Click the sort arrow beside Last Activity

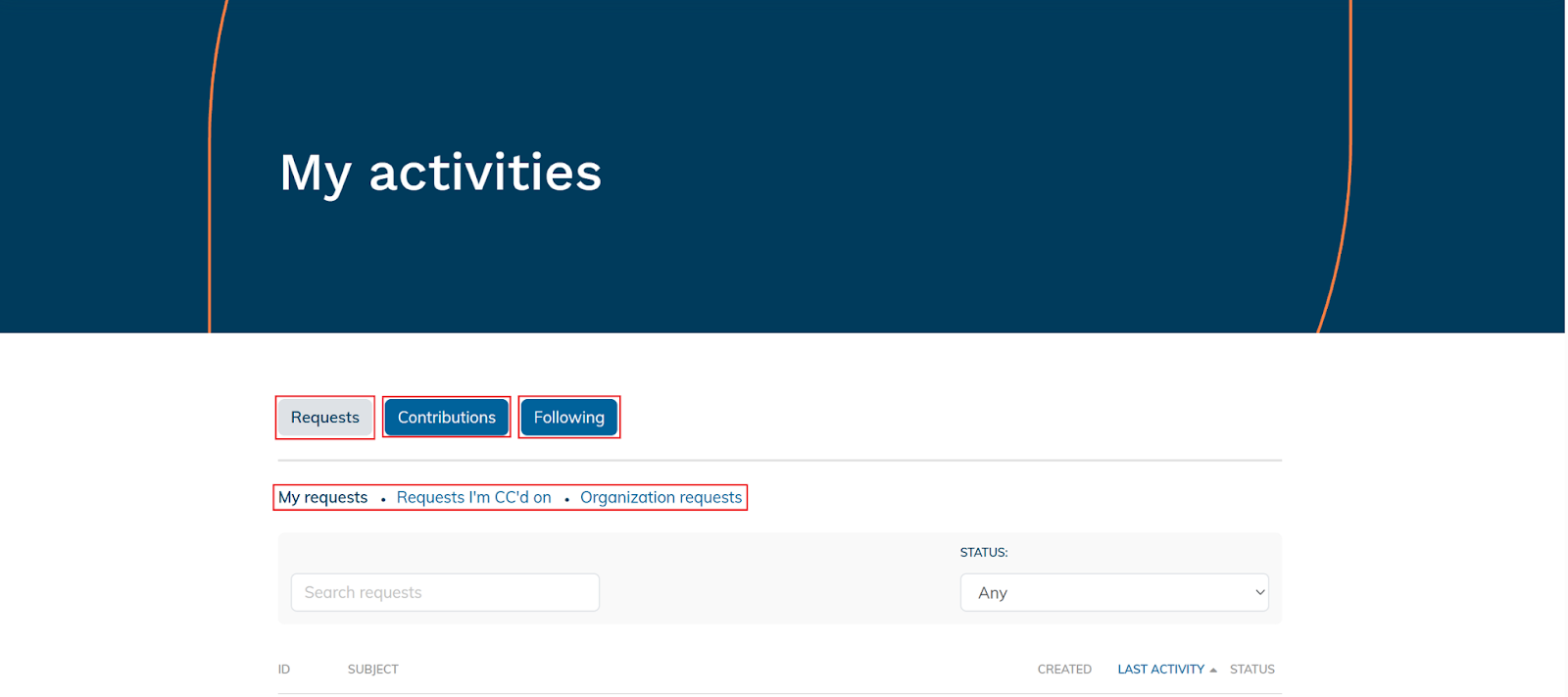click(x=1213, y=671)
